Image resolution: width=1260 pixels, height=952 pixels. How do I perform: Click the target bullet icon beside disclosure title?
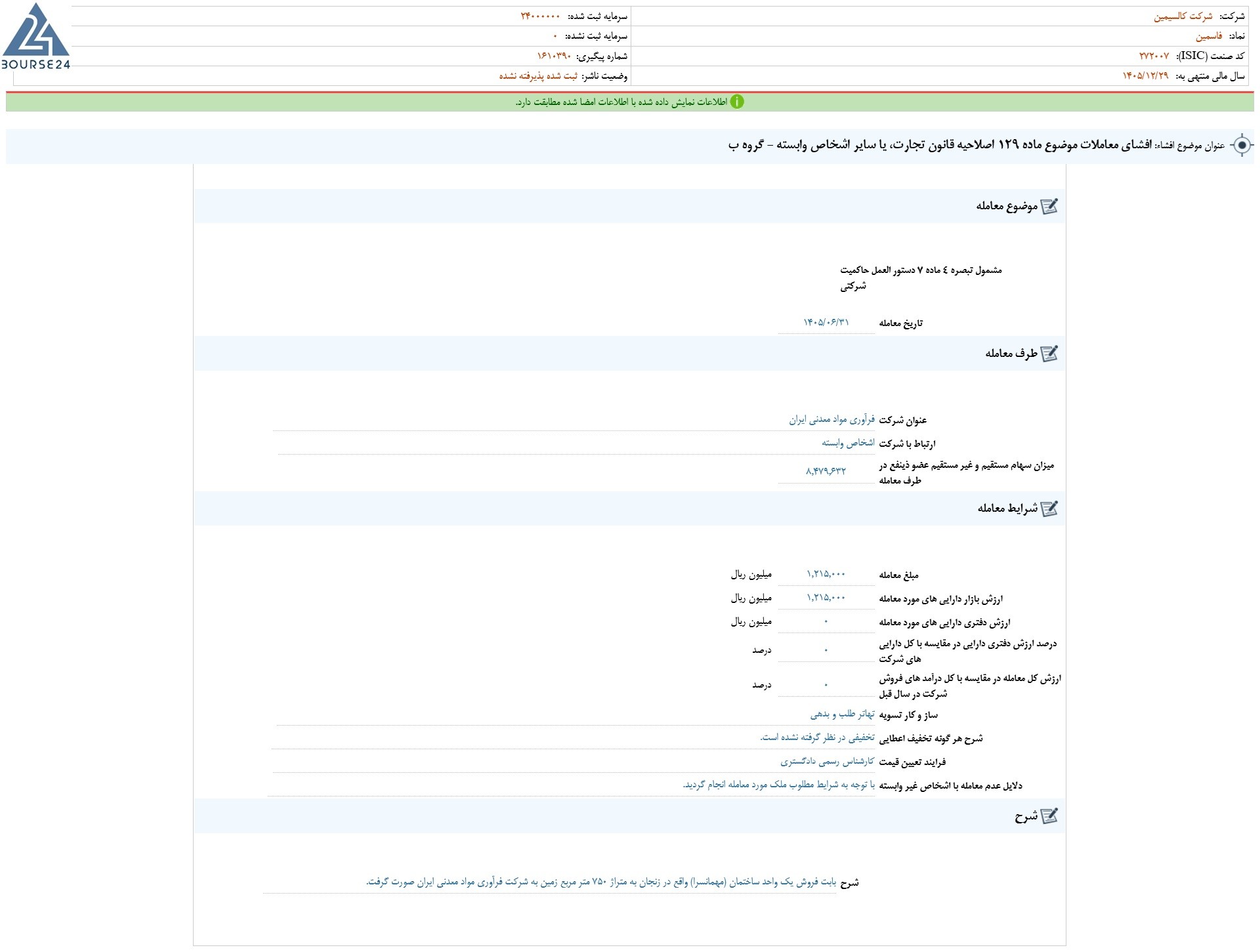pyautogui.click(x=1242, y=145)
